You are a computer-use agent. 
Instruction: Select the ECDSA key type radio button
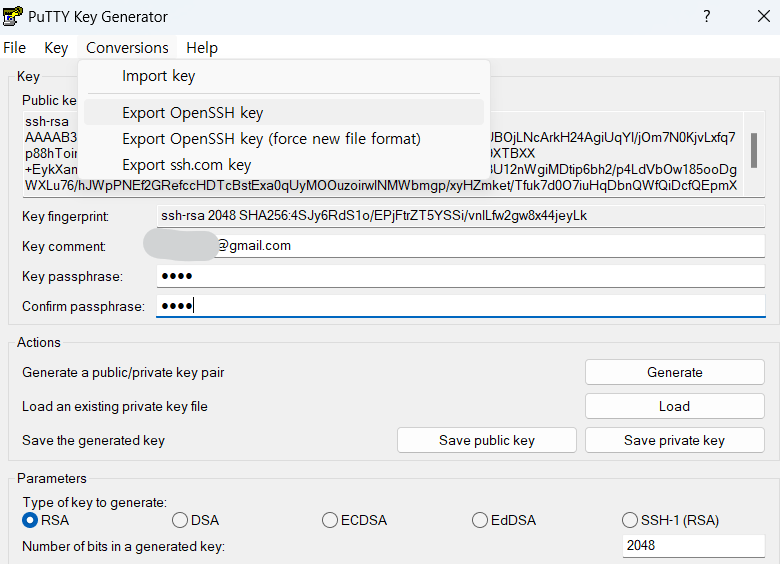pyautogui.click(x=329, y=520)
